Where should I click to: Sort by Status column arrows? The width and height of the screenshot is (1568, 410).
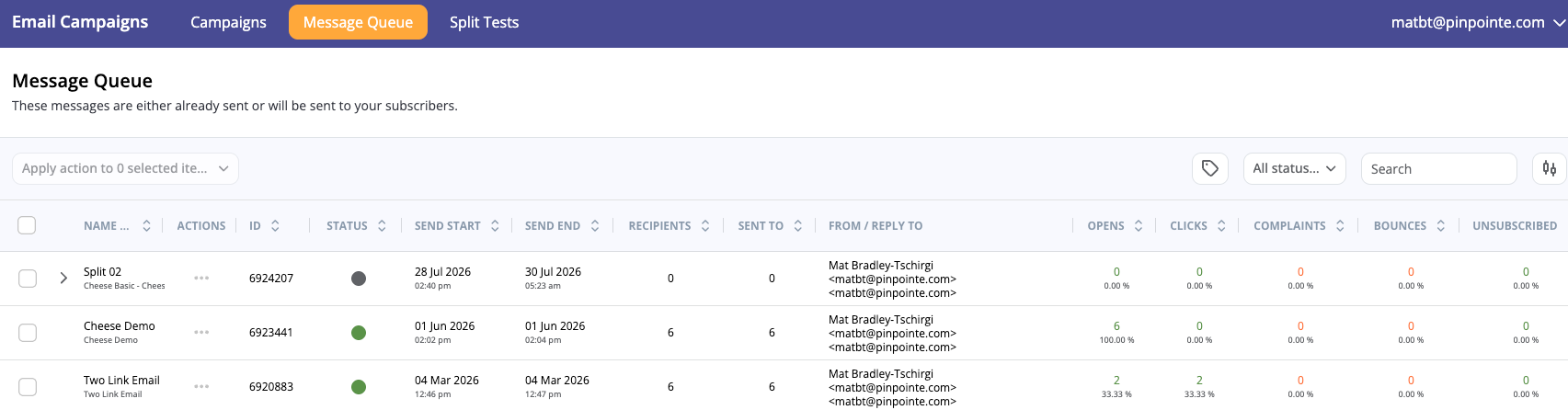382,225
